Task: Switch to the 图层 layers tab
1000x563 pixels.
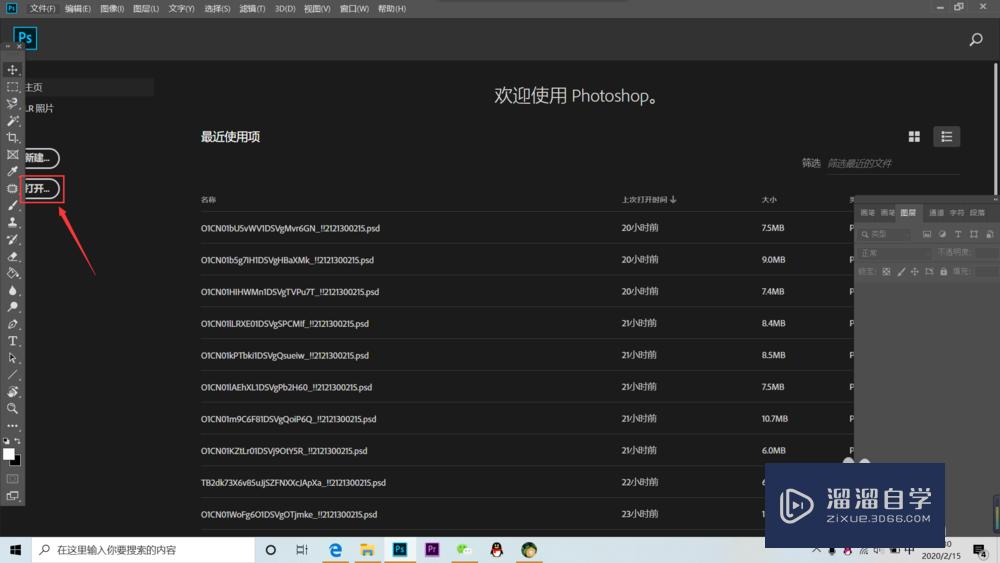Action: 908,212
